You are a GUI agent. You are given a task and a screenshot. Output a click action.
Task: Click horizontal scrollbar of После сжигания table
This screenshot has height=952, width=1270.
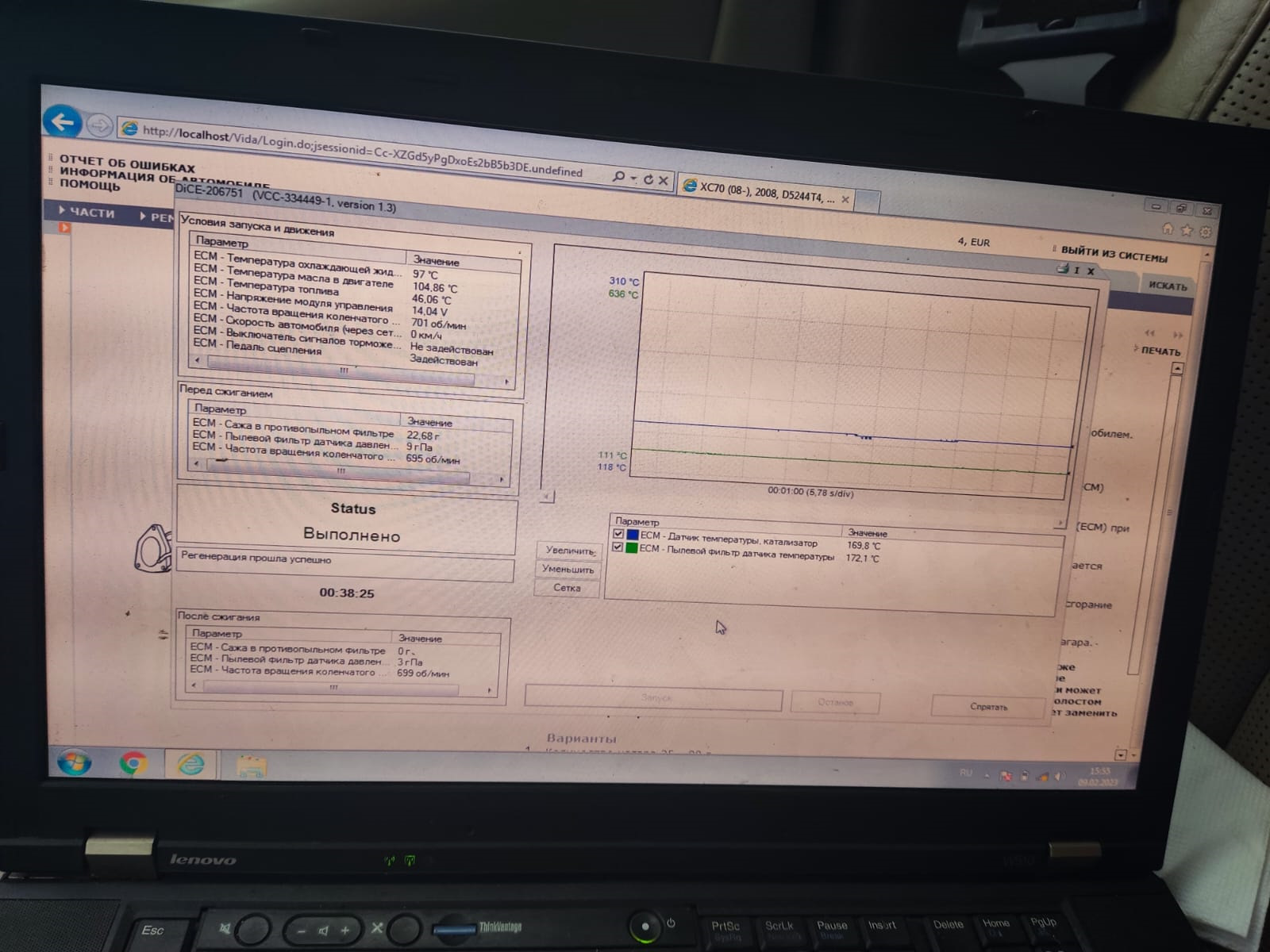(x=331, y=688)
